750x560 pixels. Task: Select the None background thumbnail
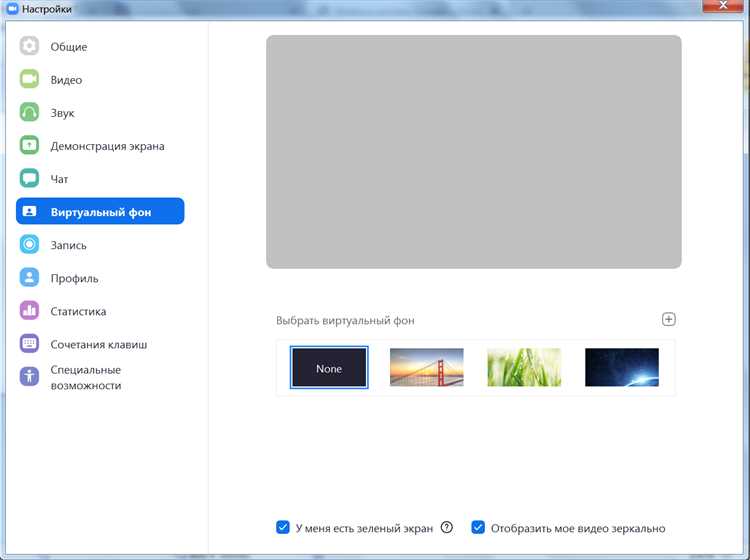pos(329,367)
